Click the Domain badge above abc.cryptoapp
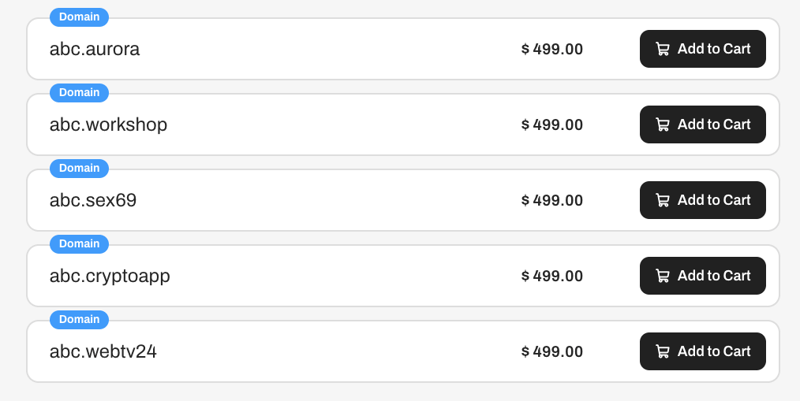 (79, 244)
